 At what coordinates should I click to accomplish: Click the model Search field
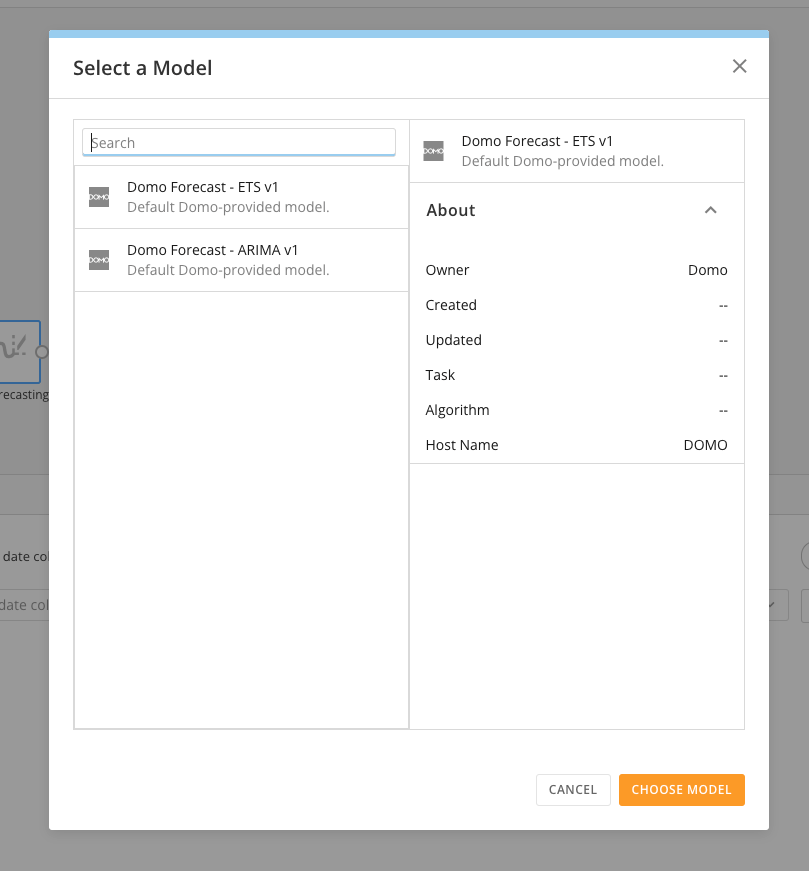click(239, 142)
